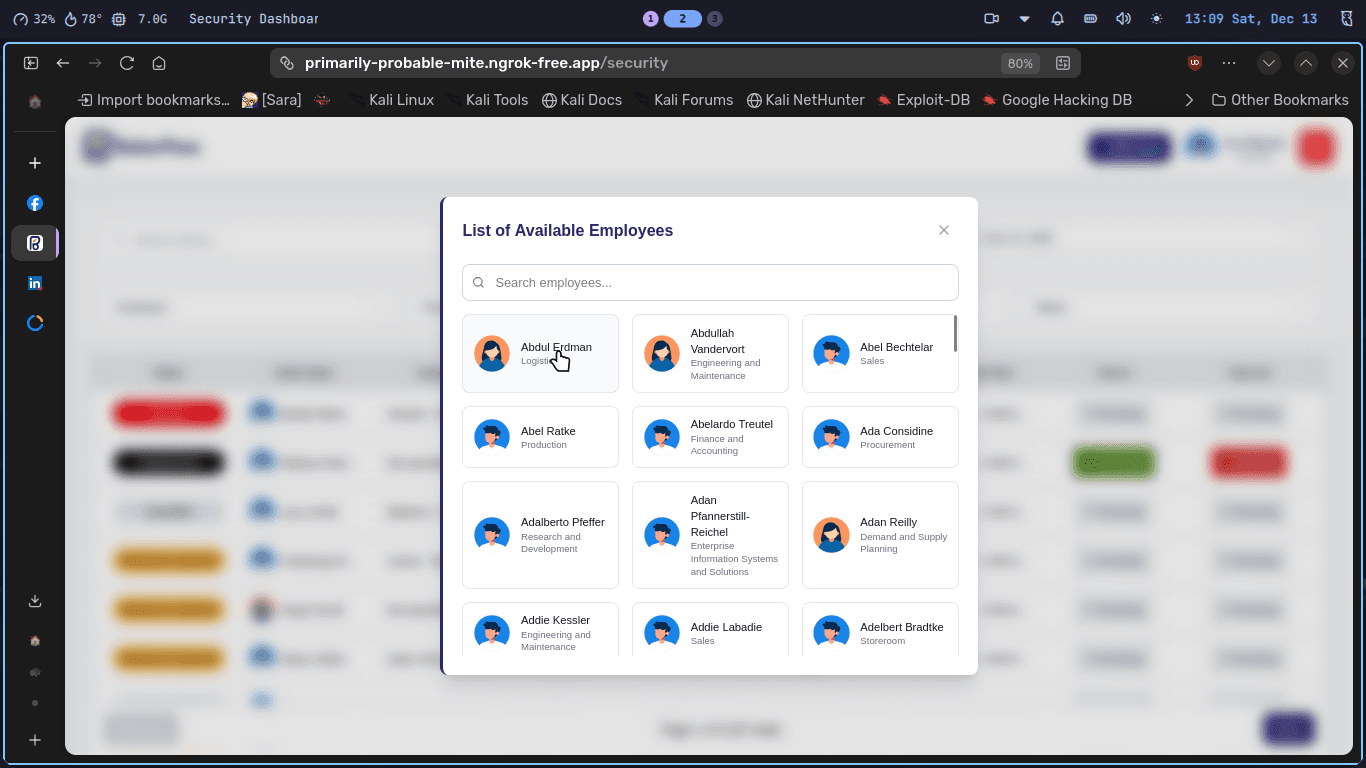The image size is (1366, 768).
Task: Show more bookmarks chevron
Action: coord(1189,100)
